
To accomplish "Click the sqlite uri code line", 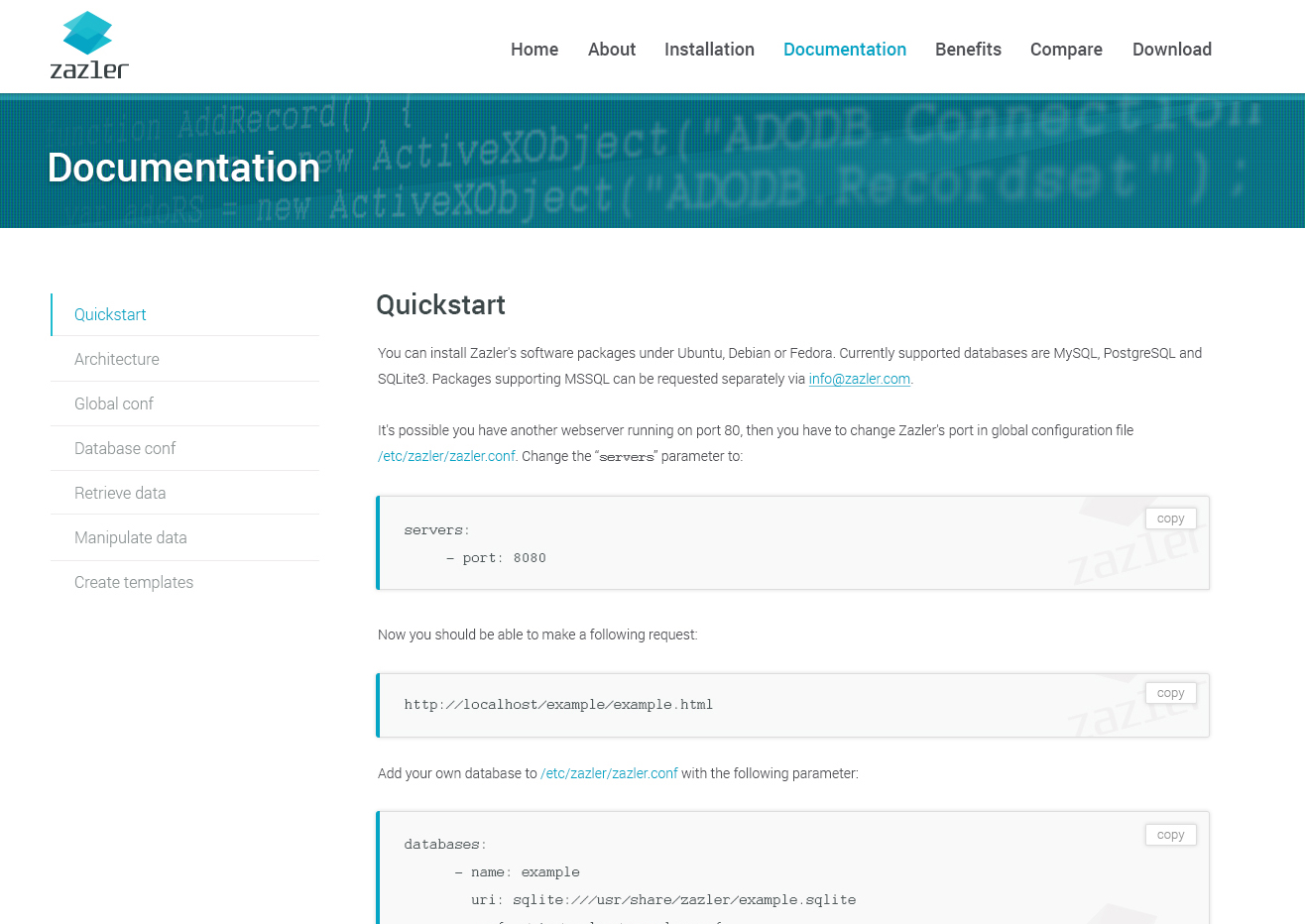I will tap(663, 900).
